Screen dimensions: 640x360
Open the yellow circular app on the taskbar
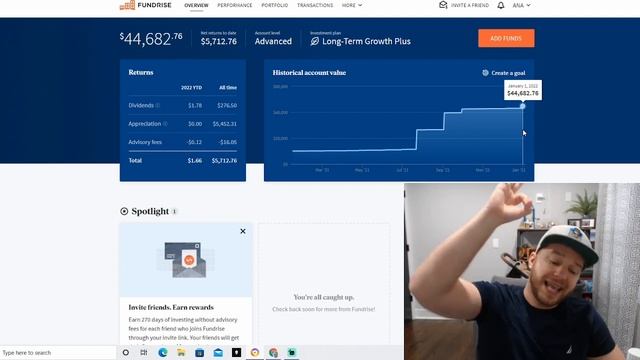[255, 352]
